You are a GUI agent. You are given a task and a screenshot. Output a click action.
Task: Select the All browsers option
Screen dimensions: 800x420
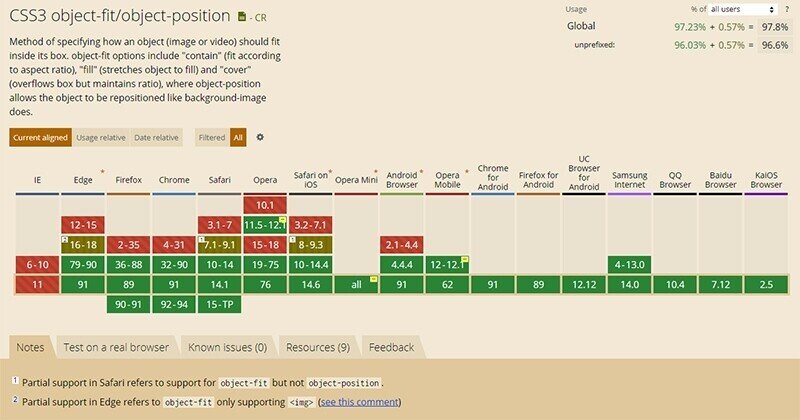pos(238,137)
